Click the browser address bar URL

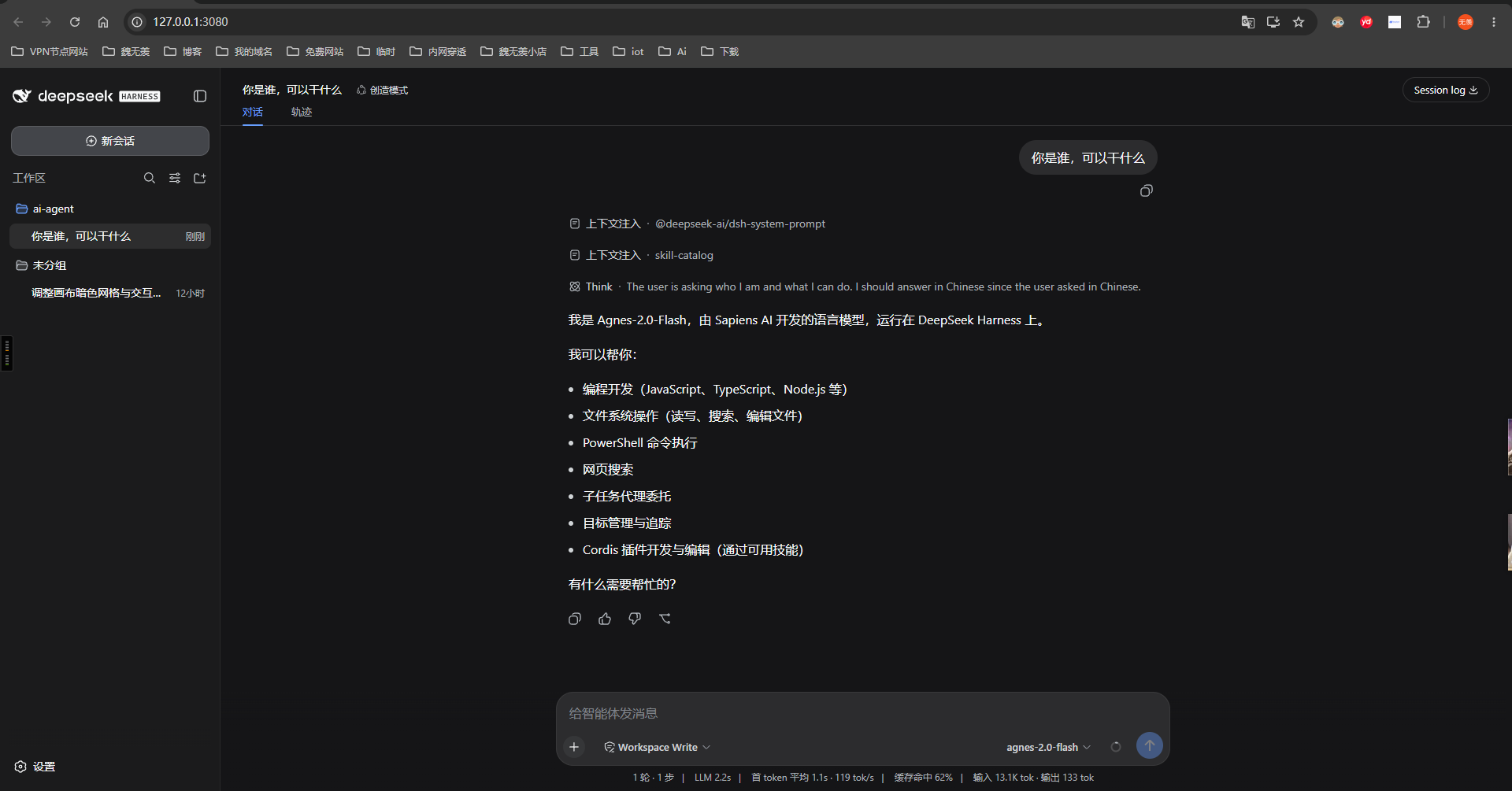(x=191, y=22)
